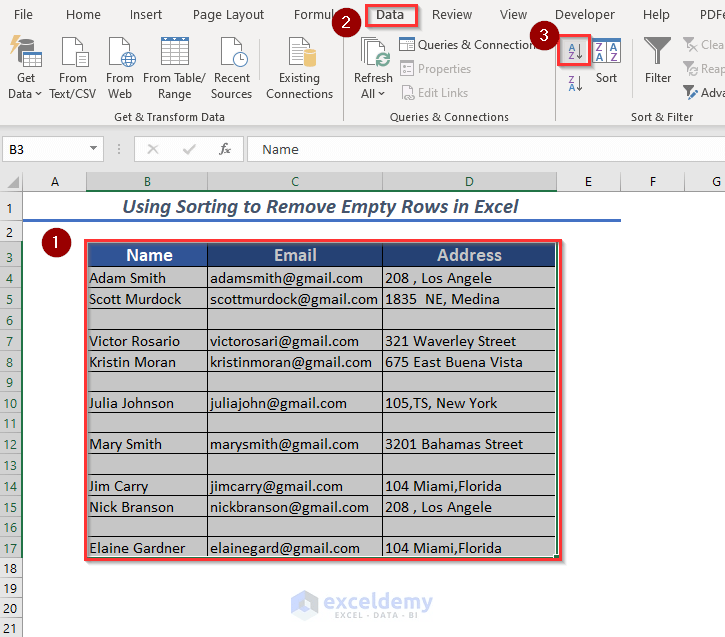Reapply the filter

pos(703,69)
